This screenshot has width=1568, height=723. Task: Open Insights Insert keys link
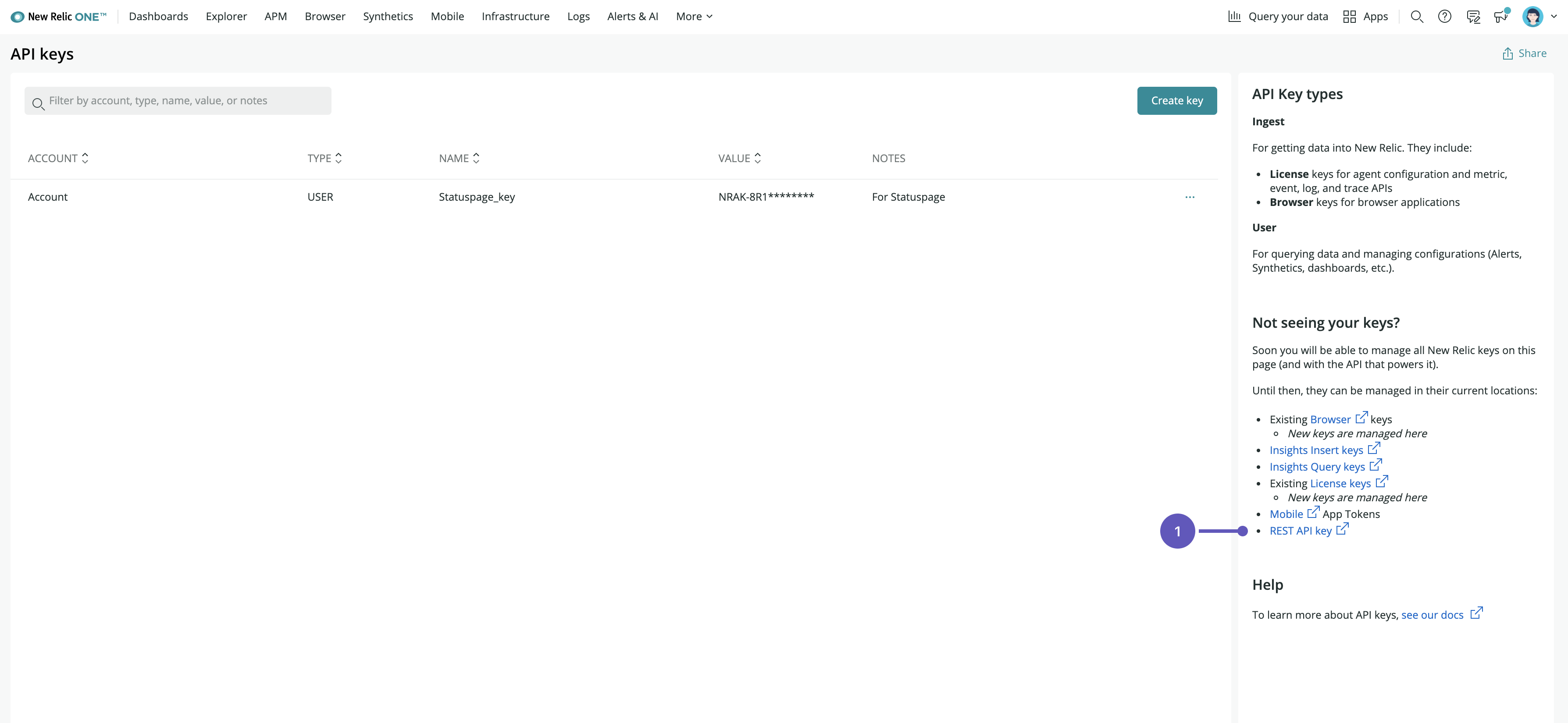(1316, 450)
